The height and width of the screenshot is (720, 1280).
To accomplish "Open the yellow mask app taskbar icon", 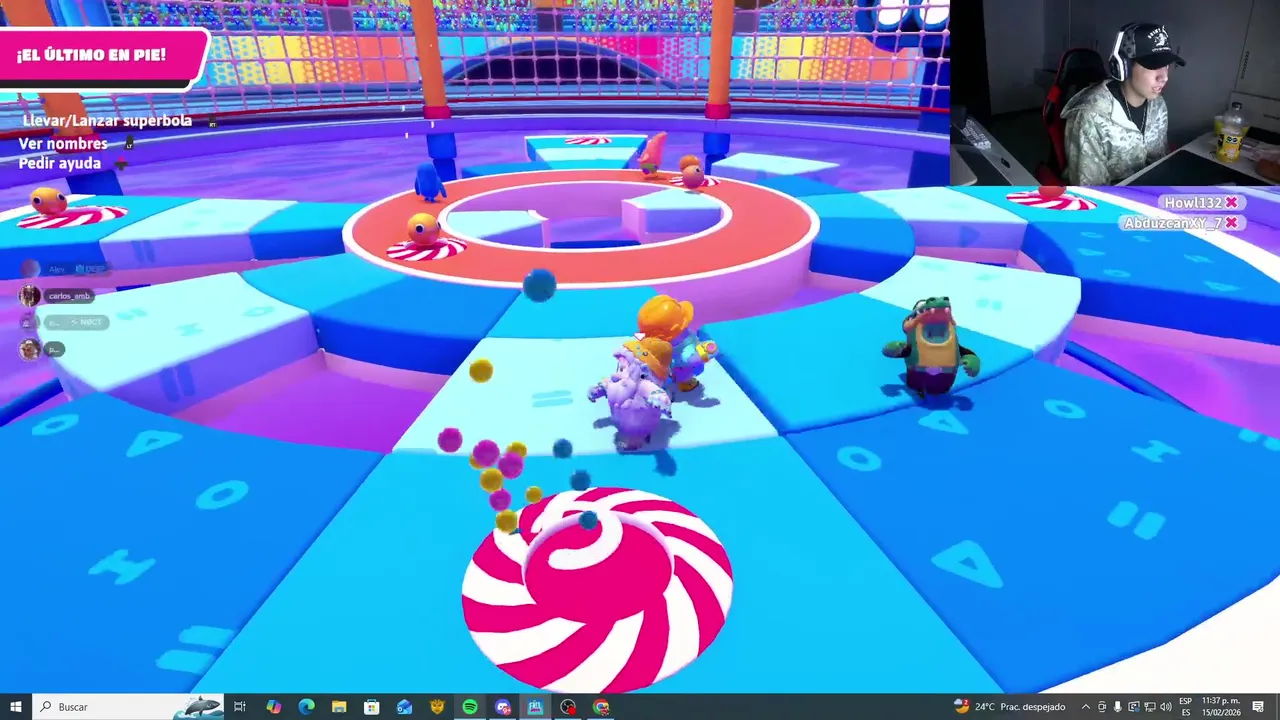I will click(x=437, y=707).
